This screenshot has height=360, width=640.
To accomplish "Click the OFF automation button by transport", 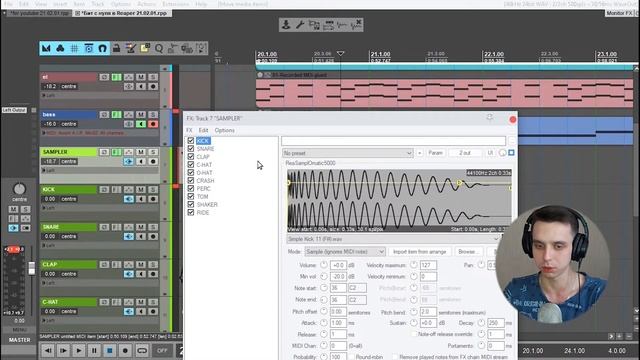I will pyautogui.click(x=162, y=351).
